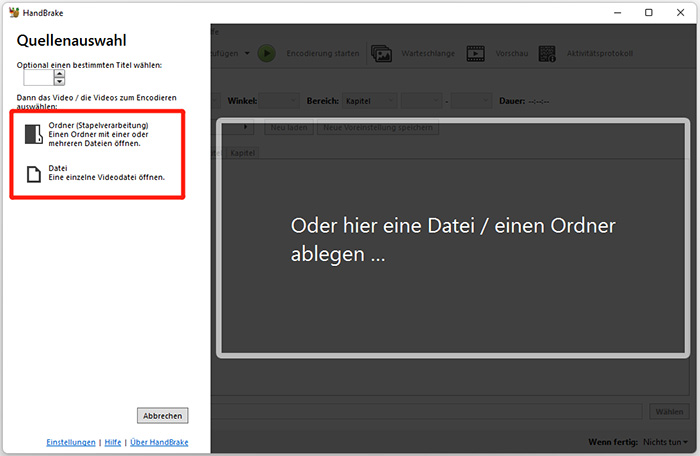Open the Wenn fertig dropdown

666,441
